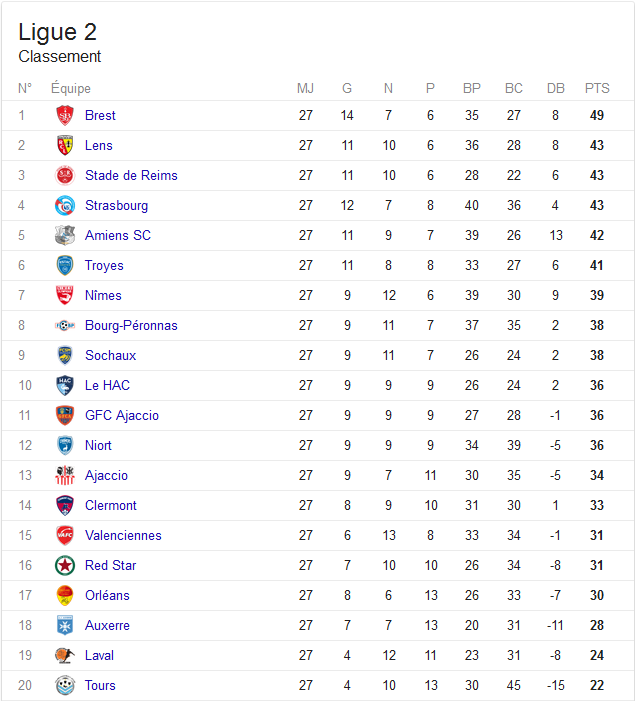The image size is (635, 701).
Task: Click the Auxerre team badge
Action: pyautogui.click(x=65, y=625)
